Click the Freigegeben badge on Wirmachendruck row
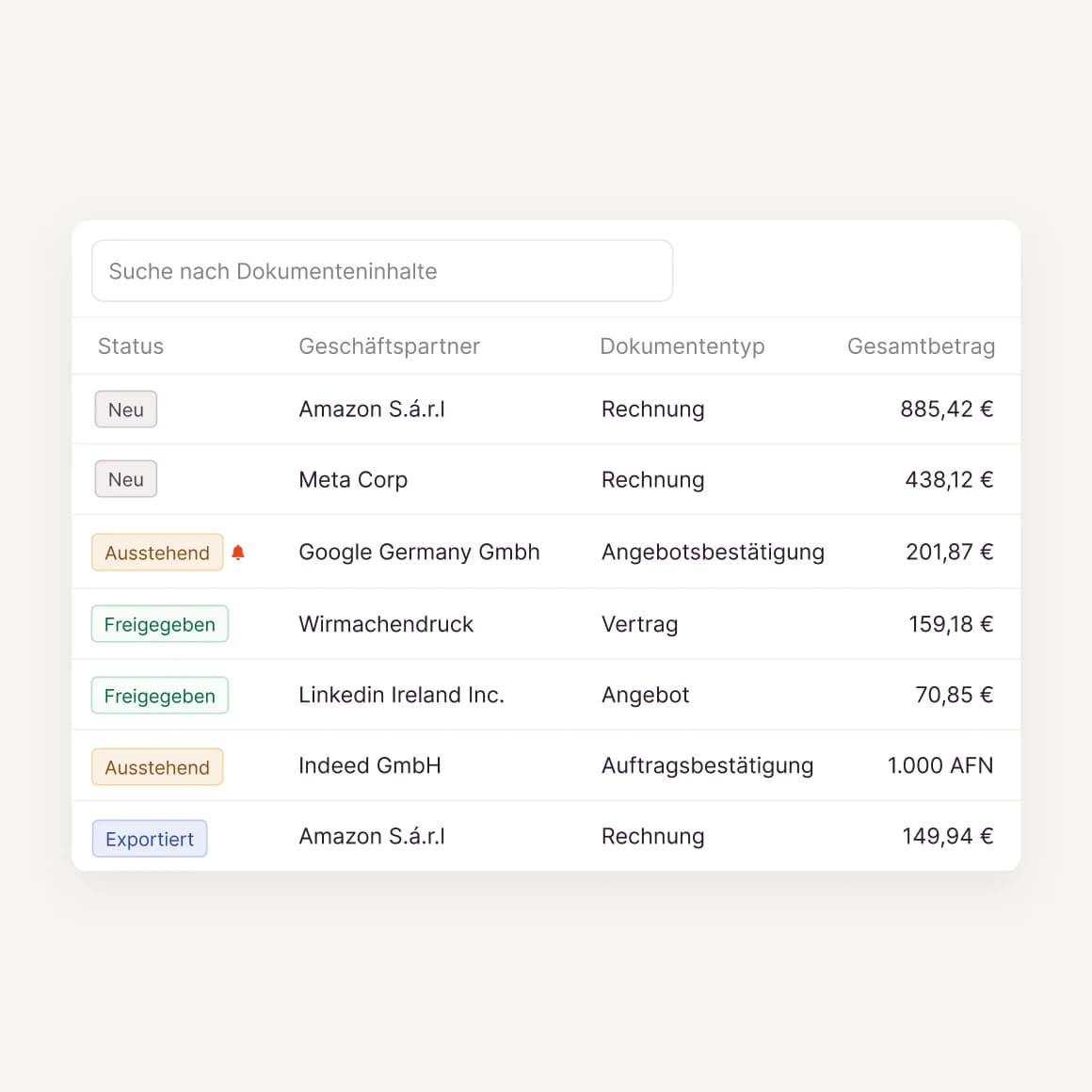Screen dimensions: 1092x1092 (x=159, y=623)
